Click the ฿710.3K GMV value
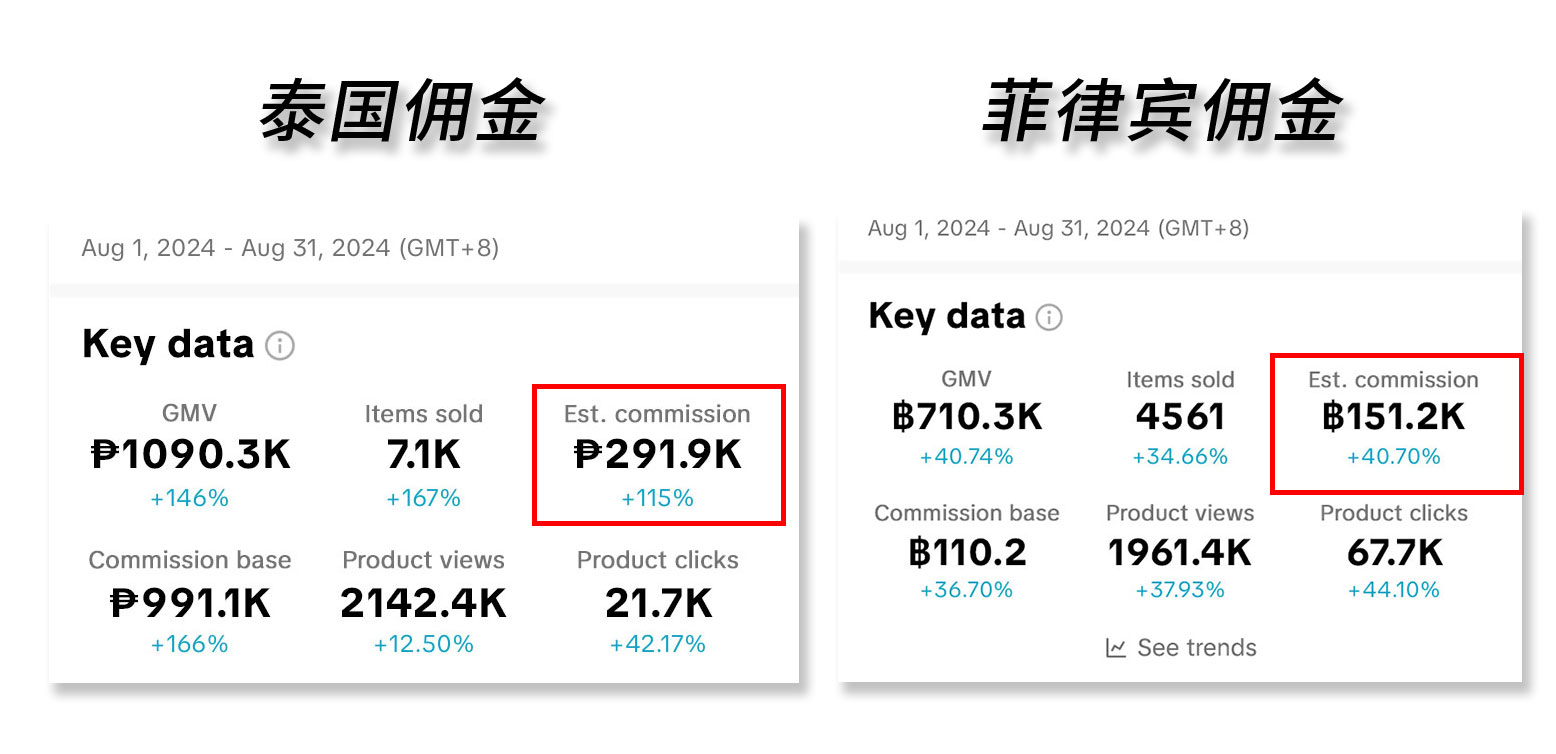The image size is (1556, 754). pyautogui.click(x=967, y=416)
